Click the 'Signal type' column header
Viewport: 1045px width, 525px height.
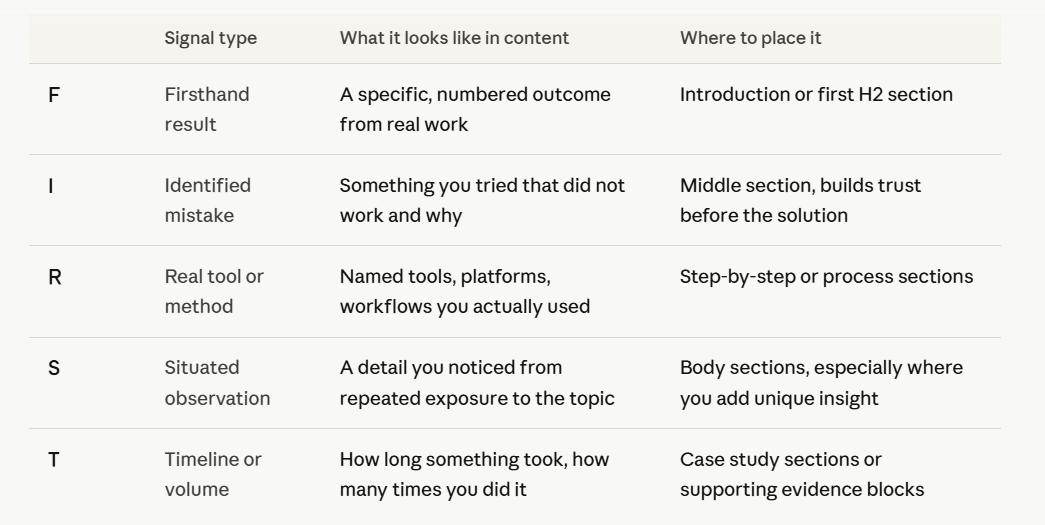211,38
